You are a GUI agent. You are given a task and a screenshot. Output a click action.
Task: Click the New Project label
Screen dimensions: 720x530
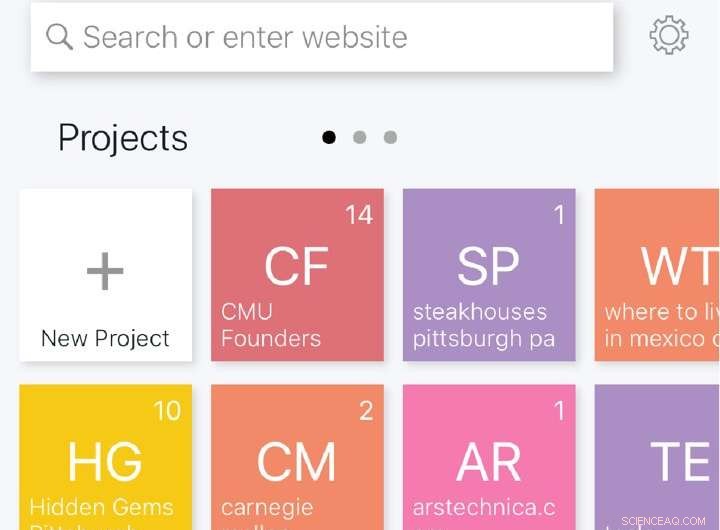tap(105, 339)
